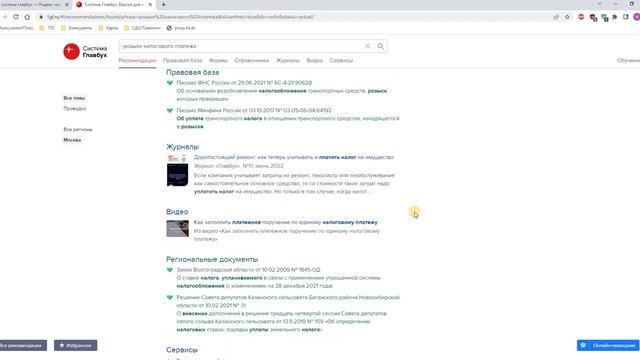Screen dimensions: 640x360
Task: Open Закон Волгоградской области от 10.02.2009
Action: click(x=249, y=270)
